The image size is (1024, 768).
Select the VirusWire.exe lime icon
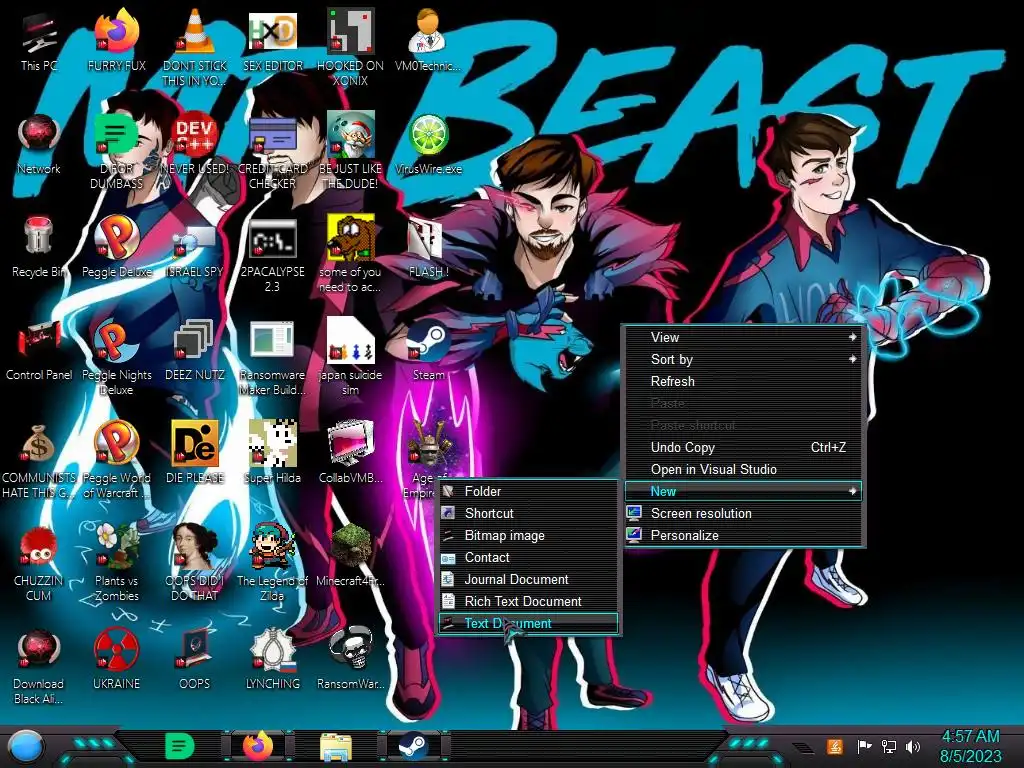pos(428,145)
